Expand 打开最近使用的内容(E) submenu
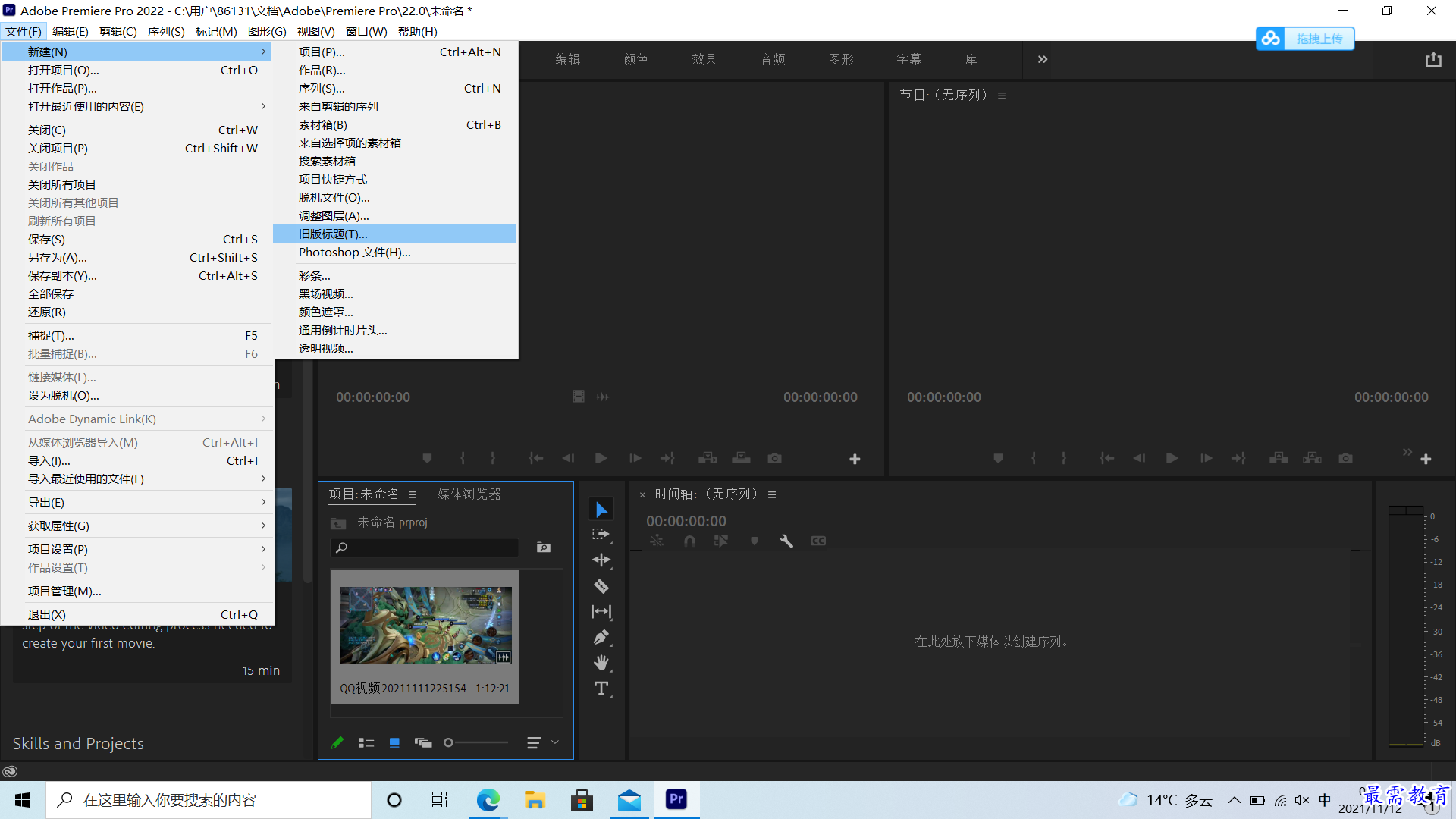 (x=137, y=107)
